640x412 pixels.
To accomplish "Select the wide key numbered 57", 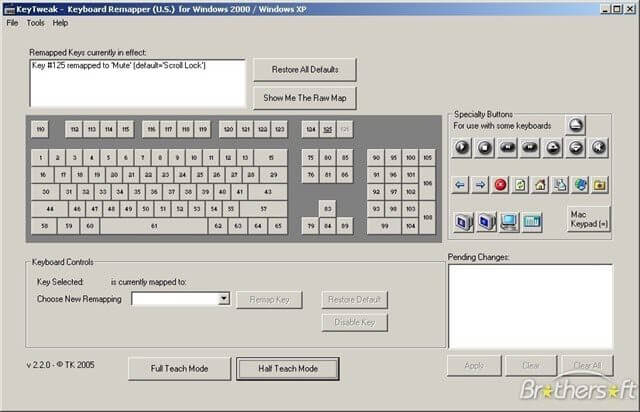I will [264, 209].
